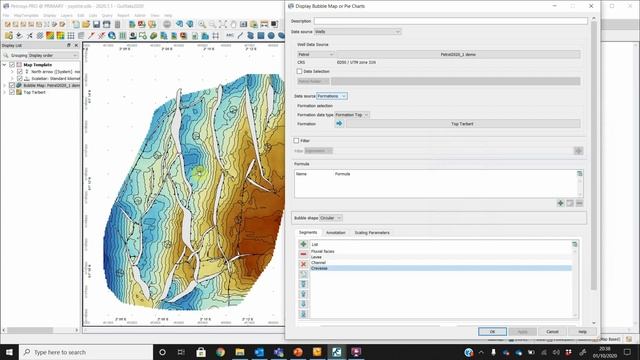Screen dimensions: 640x360
Task: Click the OK button
Action: 492,331
